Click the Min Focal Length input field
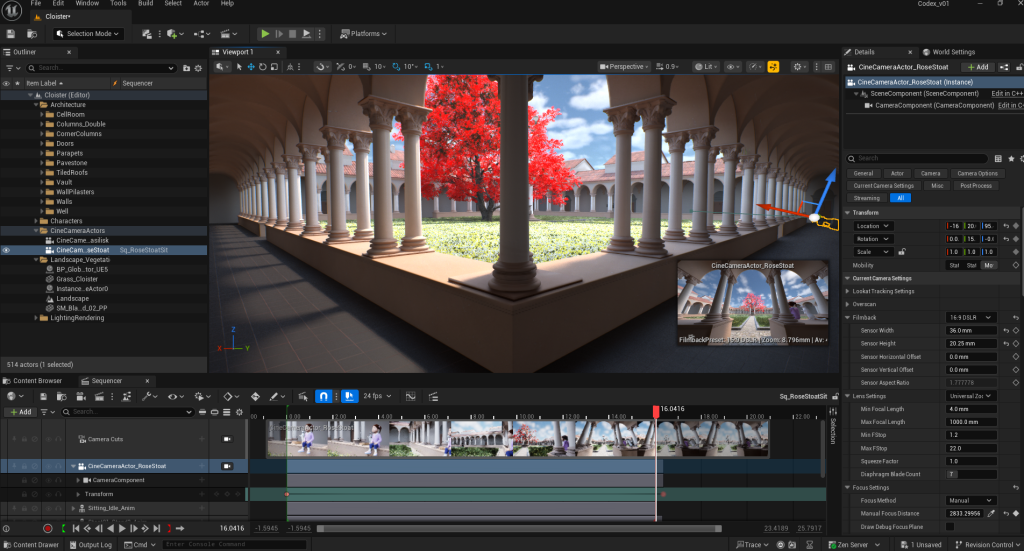This screenshot has height=551, width=1024. point(972,408)
